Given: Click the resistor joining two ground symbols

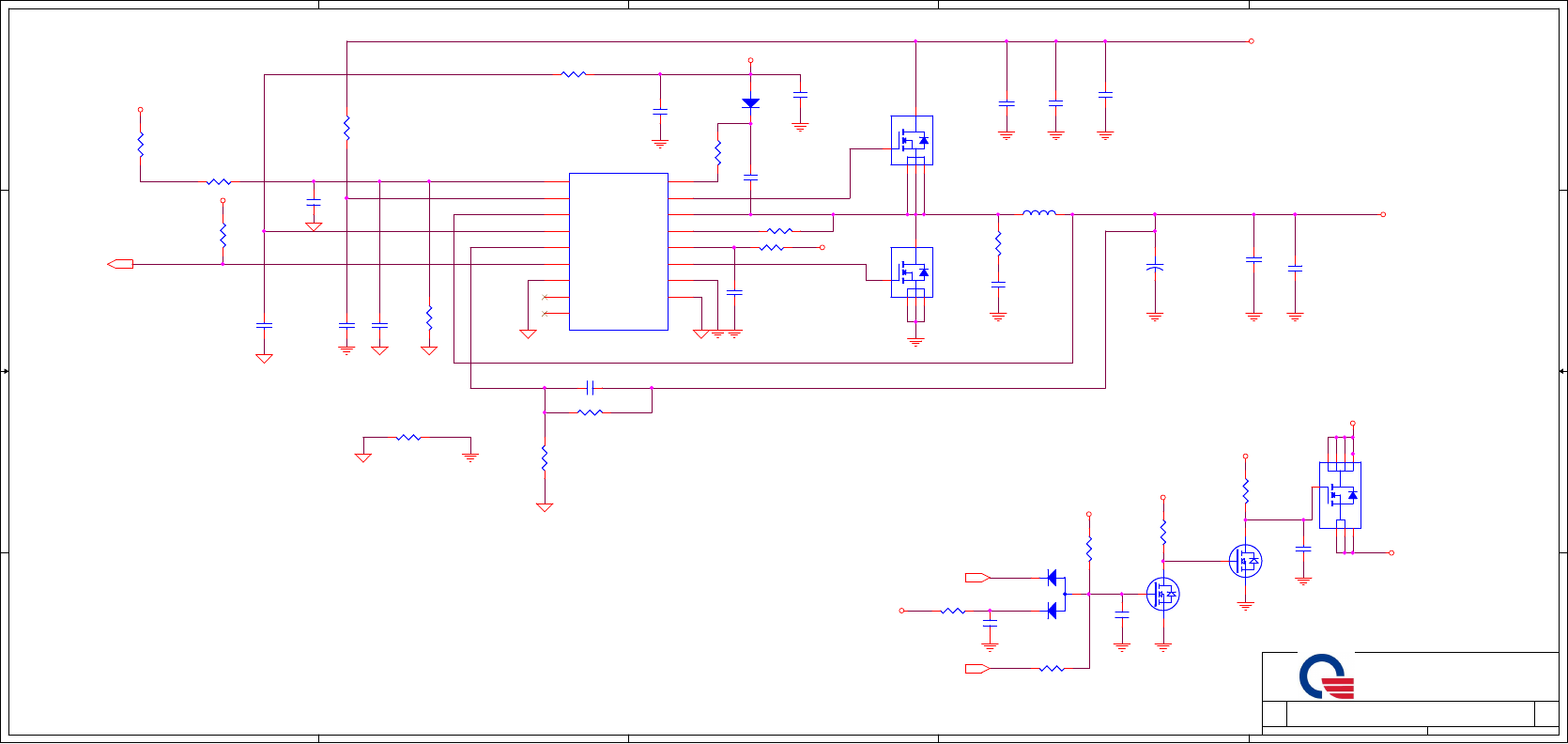Looking at the screenshot, I should click(408, 437).
